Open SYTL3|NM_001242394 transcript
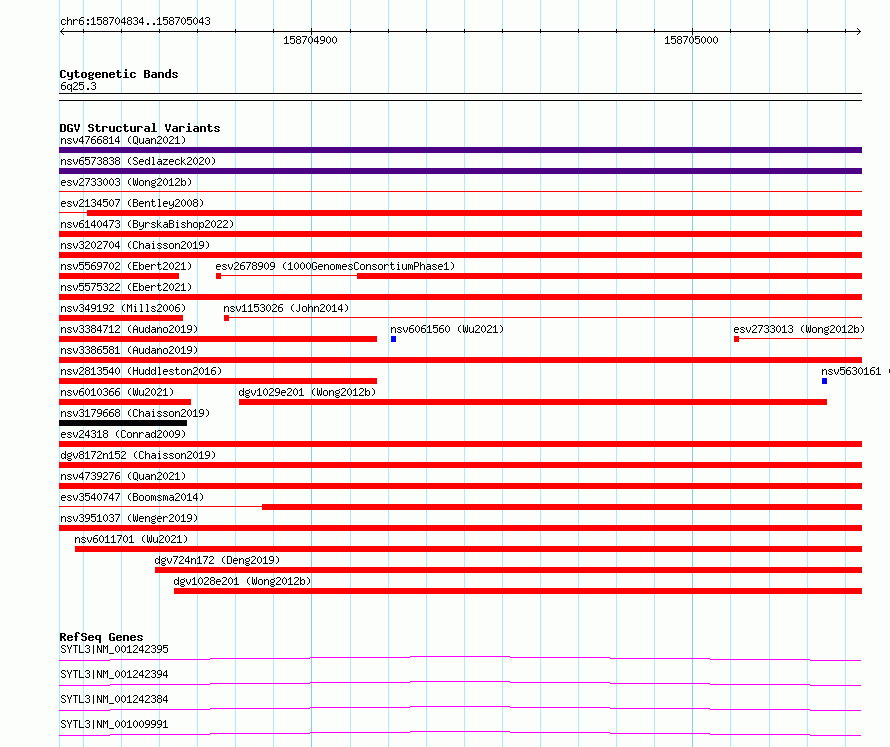 click(x=114, y=674)
